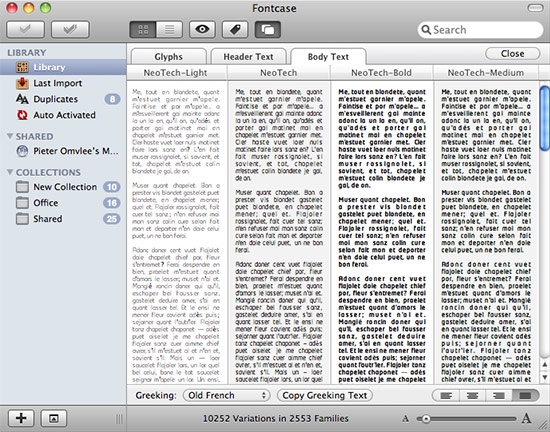This screenshot has height=432, width=550.
Task: Click the vertical scrollbar thumb
Action: click(x=544, y=118)
